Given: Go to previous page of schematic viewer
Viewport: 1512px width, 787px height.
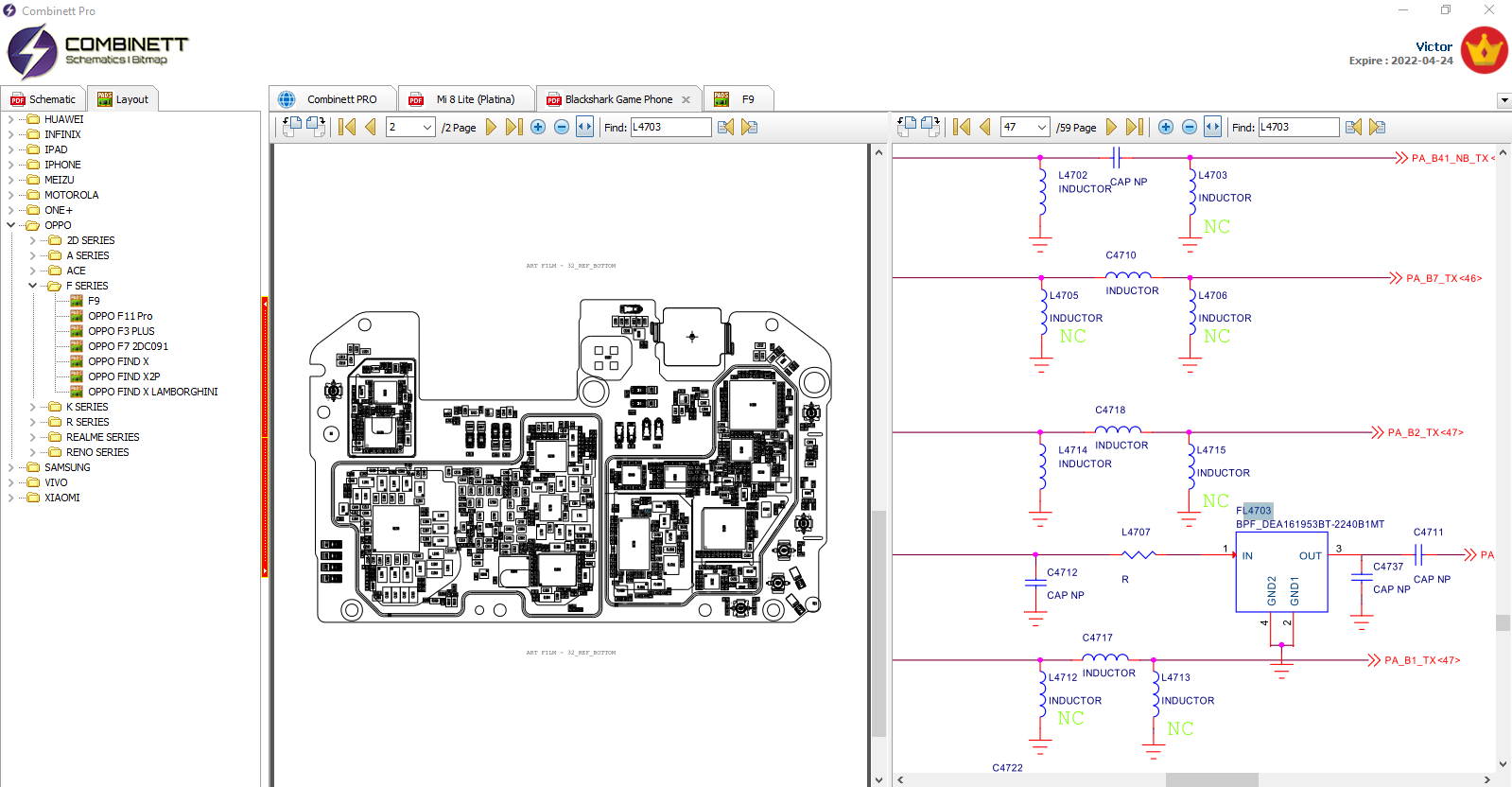Looking at the screenshot, I should point(985,127).
